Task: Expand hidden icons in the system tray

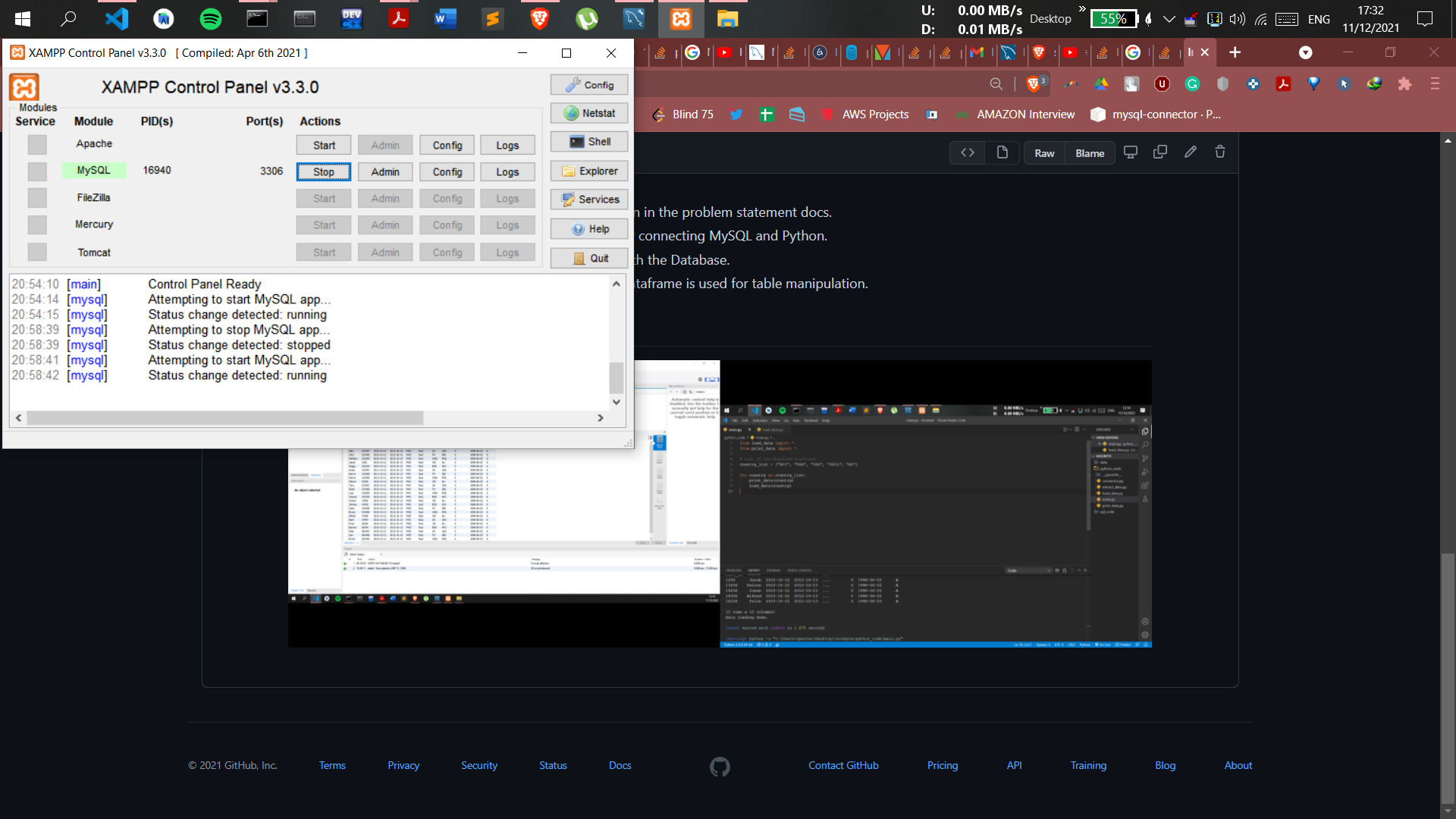Action: pyautogui.click(x=1170, y=19)
